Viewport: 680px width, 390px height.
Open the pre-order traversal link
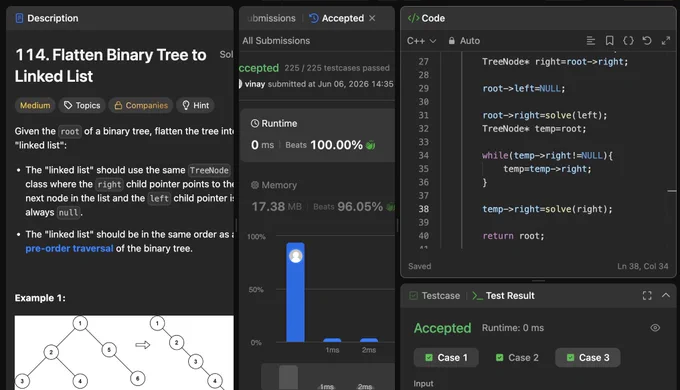click(x=69, y=249)
